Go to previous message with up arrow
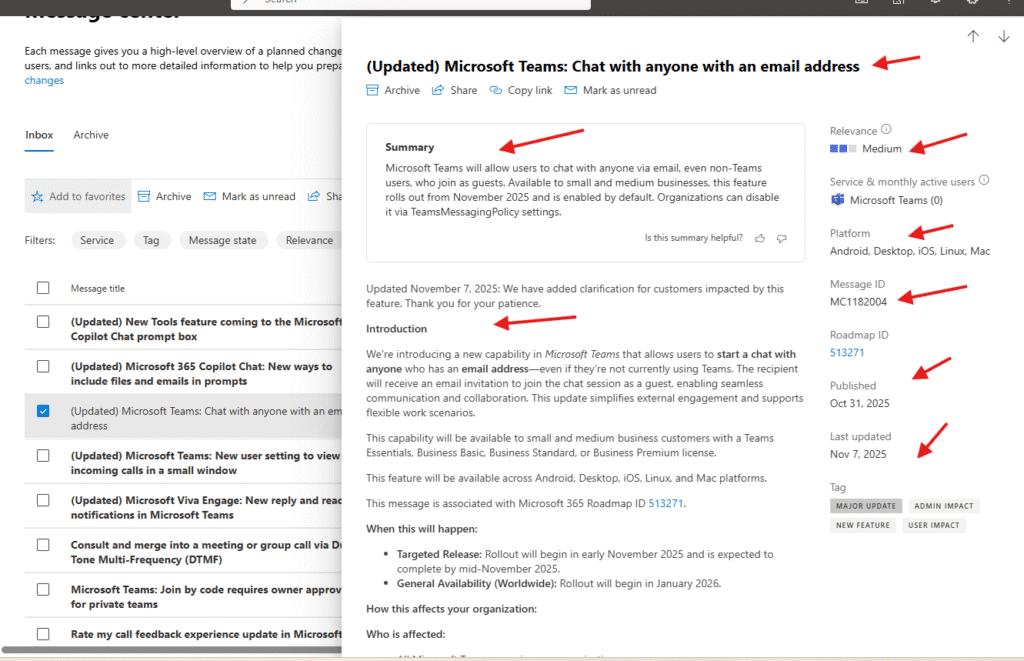Screen dimensions: 1024x661 (x=973, y=36)
